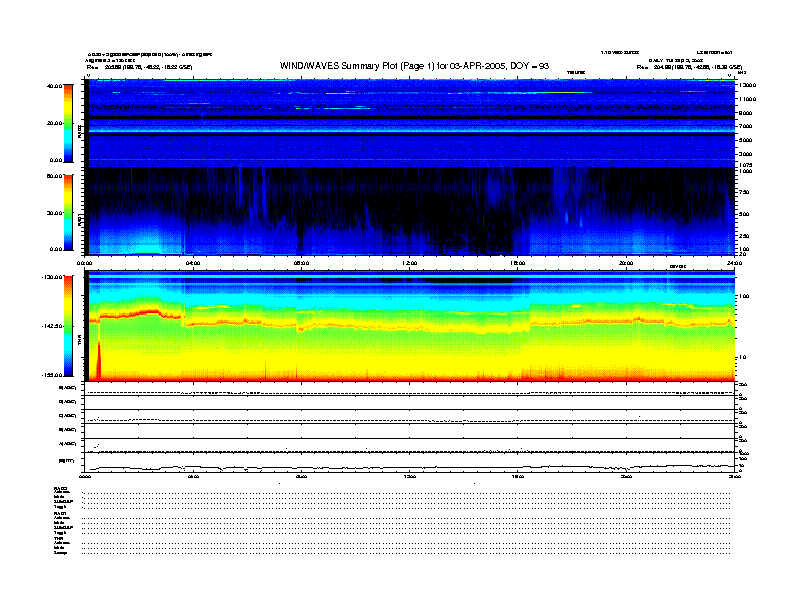Viewport: 792px width, 612px height.
Task: Click the green-yellow TNR spectrogram panel
Action: tap(410, 326)
